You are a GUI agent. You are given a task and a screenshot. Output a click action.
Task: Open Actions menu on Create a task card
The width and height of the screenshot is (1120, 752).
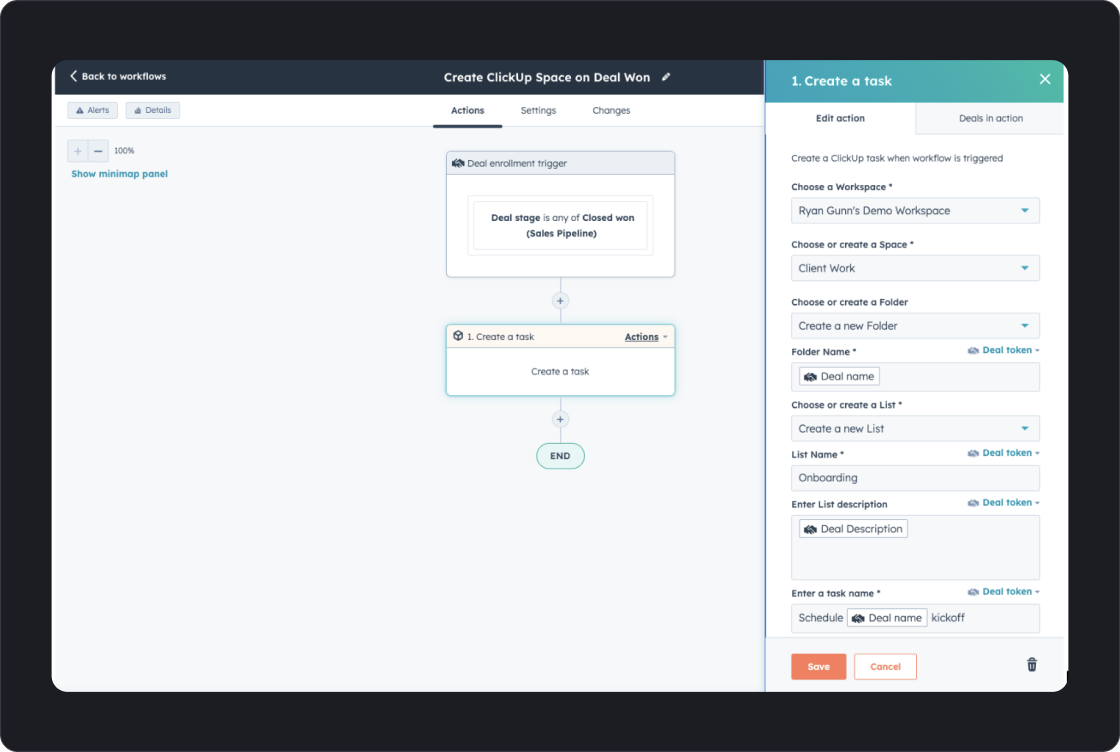tap(646, 337)
